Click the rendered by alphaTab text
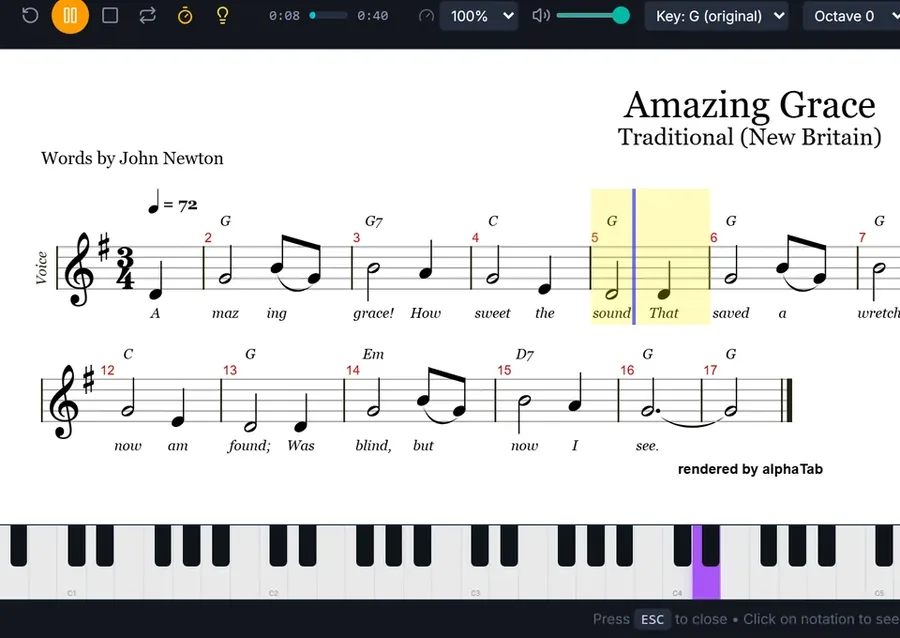The height and width of the screenshot is (638, 900). 750,469
